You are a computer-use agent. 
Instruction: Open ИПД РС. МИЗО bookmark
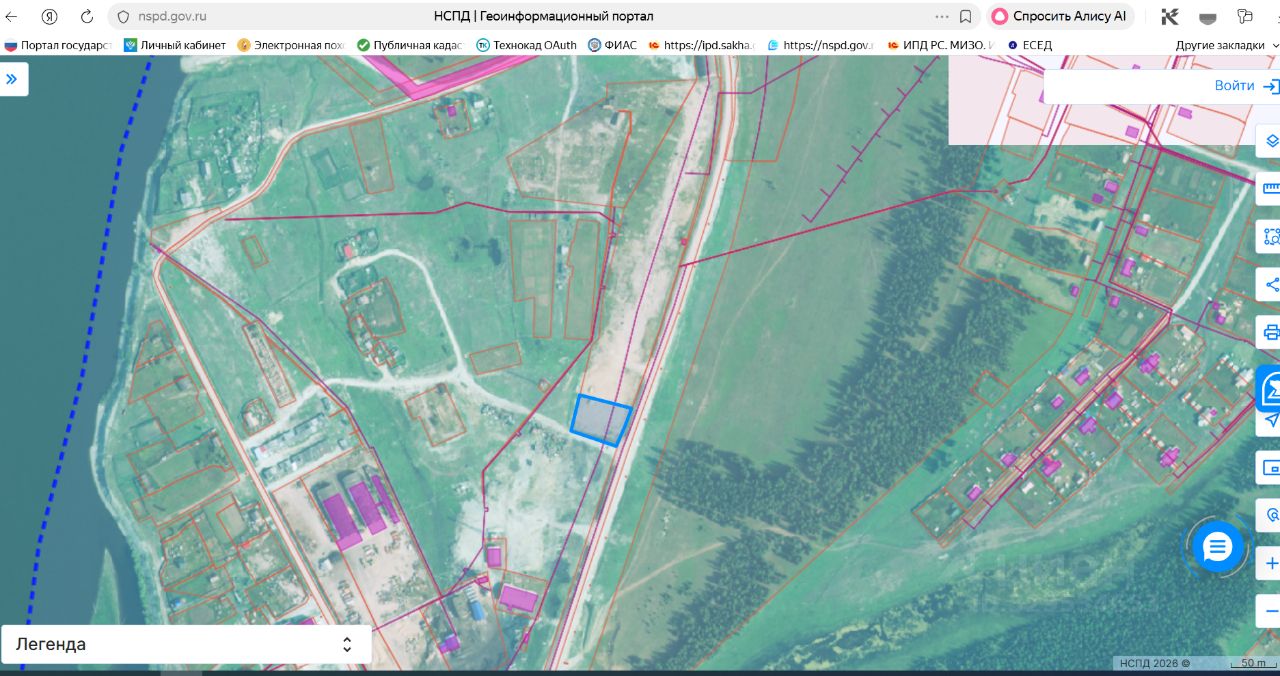pyautogui.click(x=940, y=45)
